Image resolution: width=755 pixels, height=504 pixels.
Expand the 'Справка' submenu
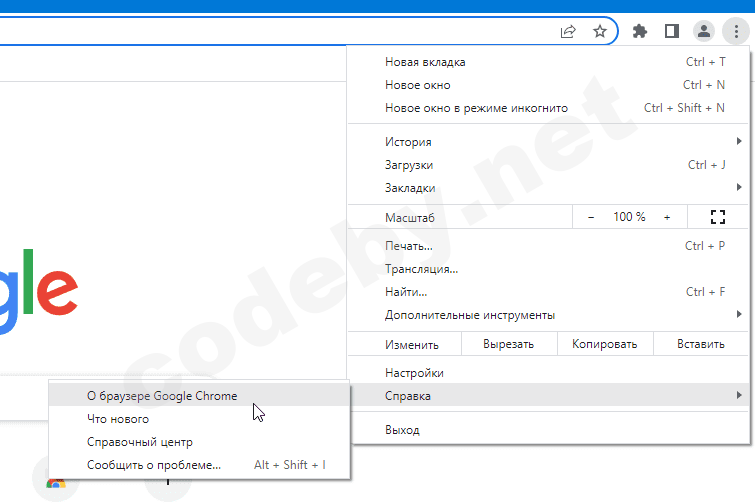click(x=548, y=396)
